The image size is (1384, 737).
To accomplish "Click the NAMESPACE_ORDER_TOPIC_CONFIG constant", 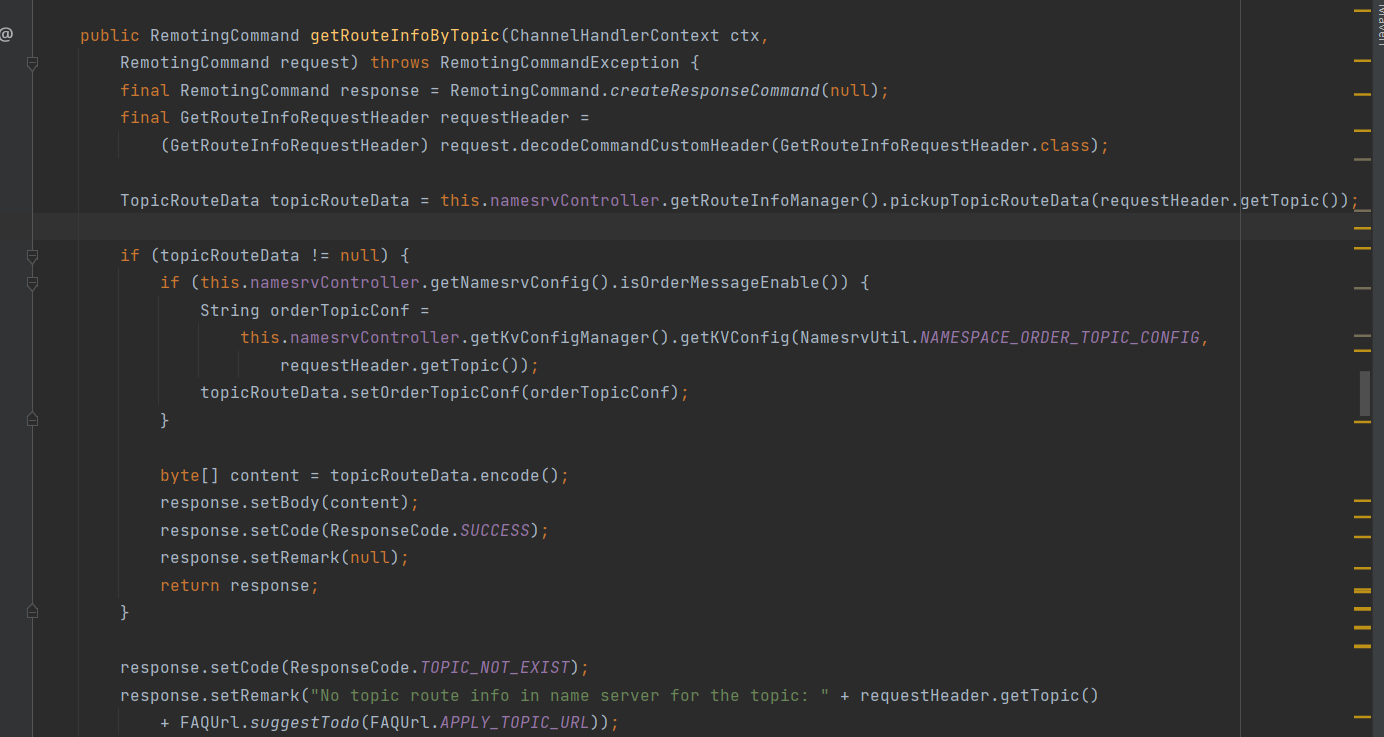I will pyautogui.click(x=1059, y=338).
